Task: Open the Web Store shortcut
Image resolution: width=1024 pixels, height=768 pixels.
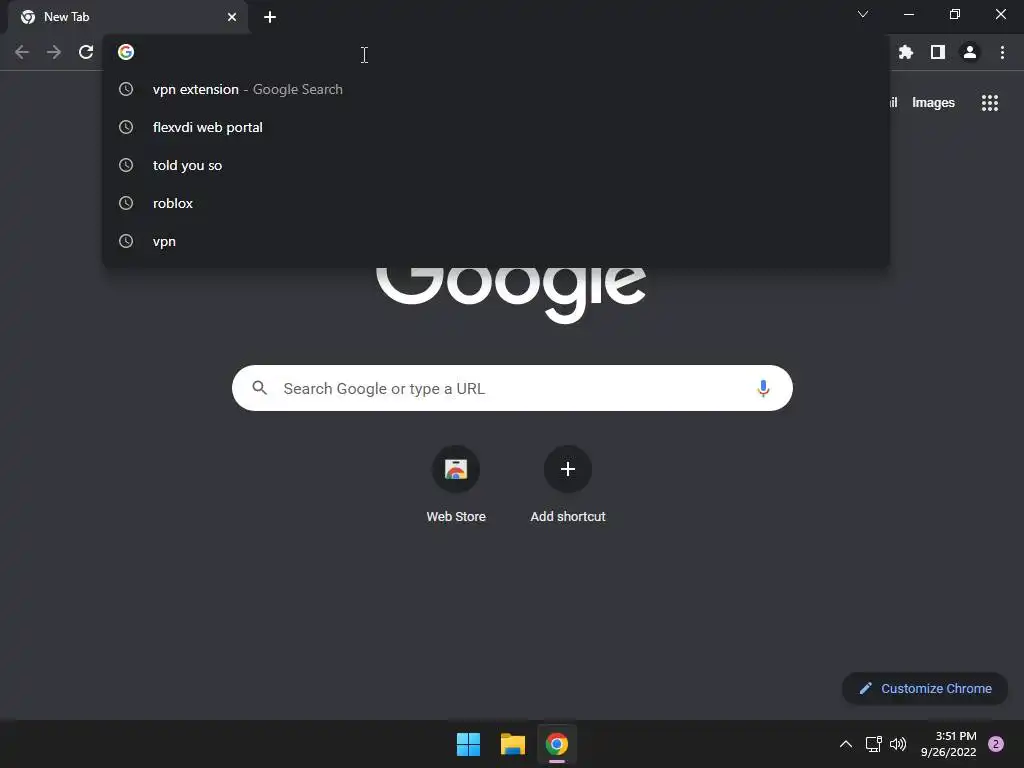Action: click(x=456, y=485)
